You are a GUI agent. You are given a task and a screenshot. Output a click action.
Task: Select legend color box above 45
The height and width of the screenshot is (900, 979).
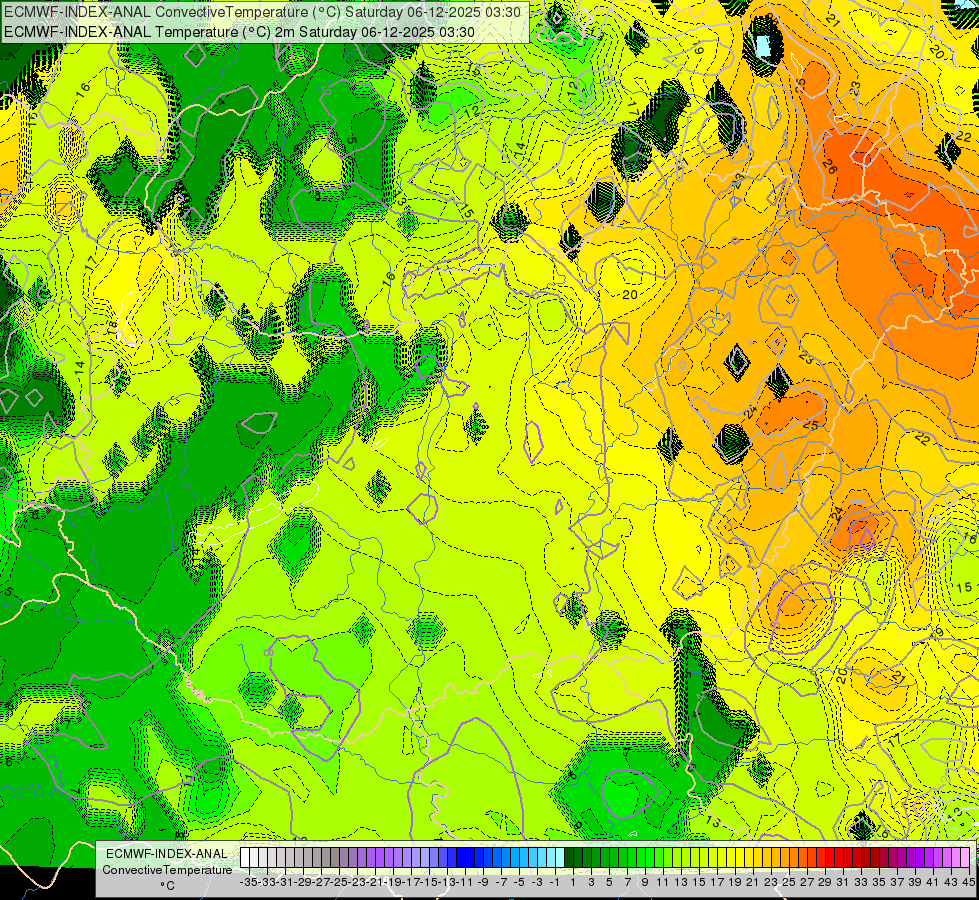tap(965, 857)
